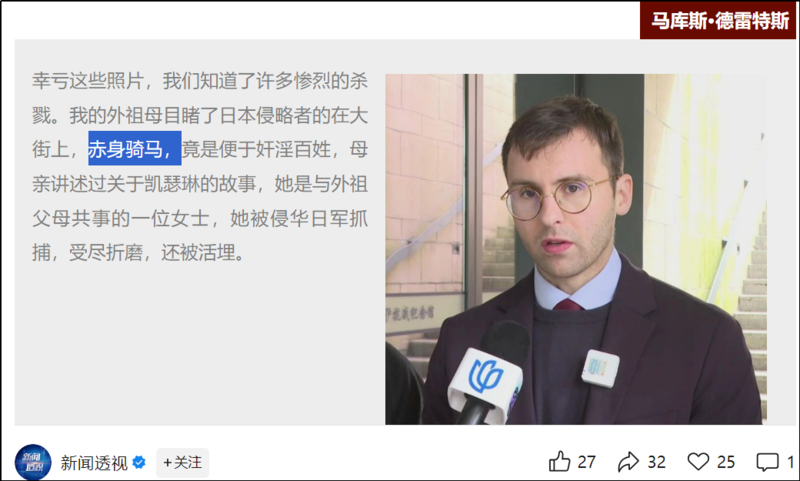800x481 pixels.
Task: Click the paragraph starting with 幸亏这些照片
Action: [x=200, y=166]
